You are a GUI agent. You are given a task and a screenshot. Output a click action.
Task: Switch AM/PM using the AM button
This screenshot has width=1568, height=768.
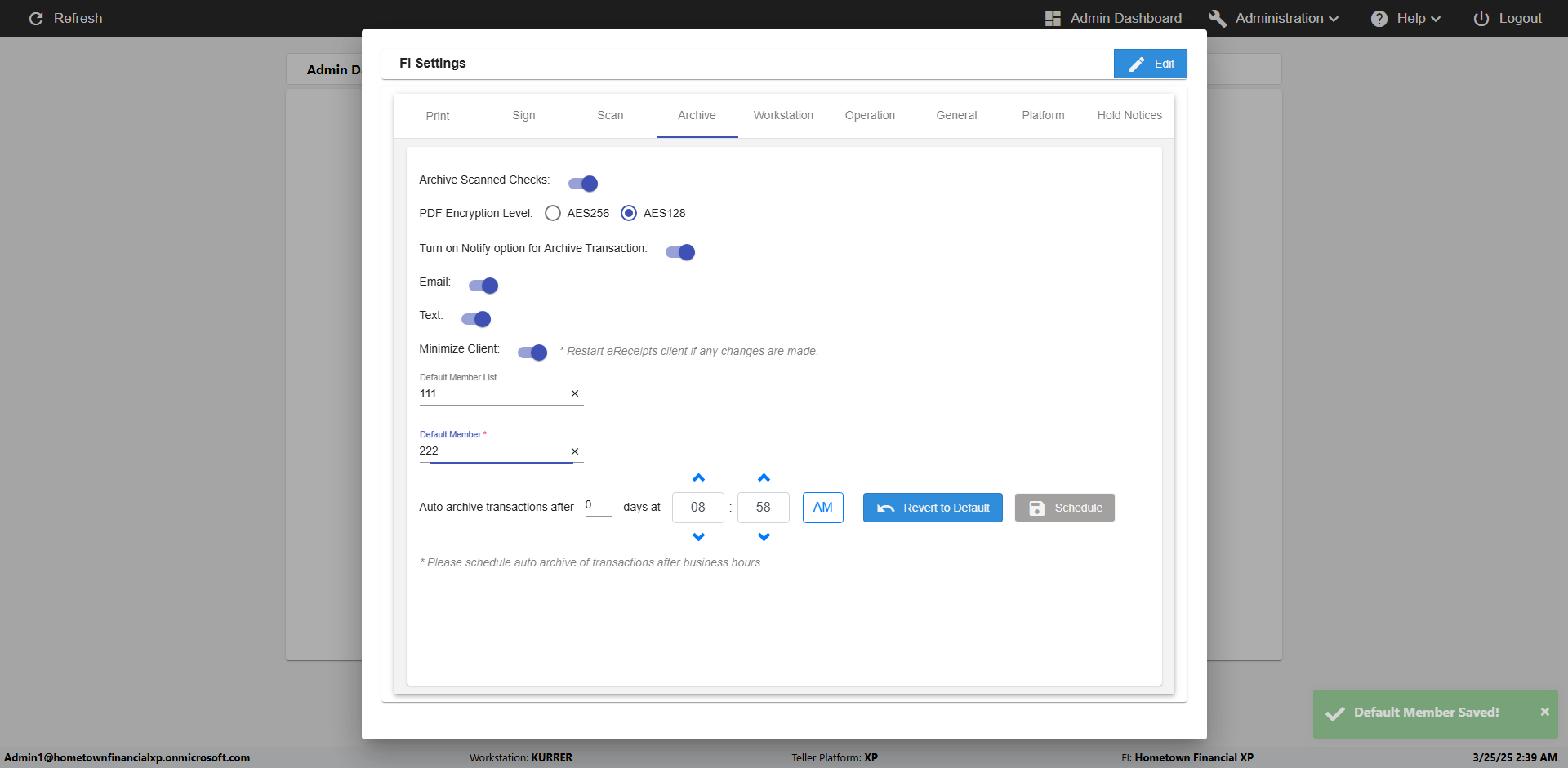(x=823, y=508)
